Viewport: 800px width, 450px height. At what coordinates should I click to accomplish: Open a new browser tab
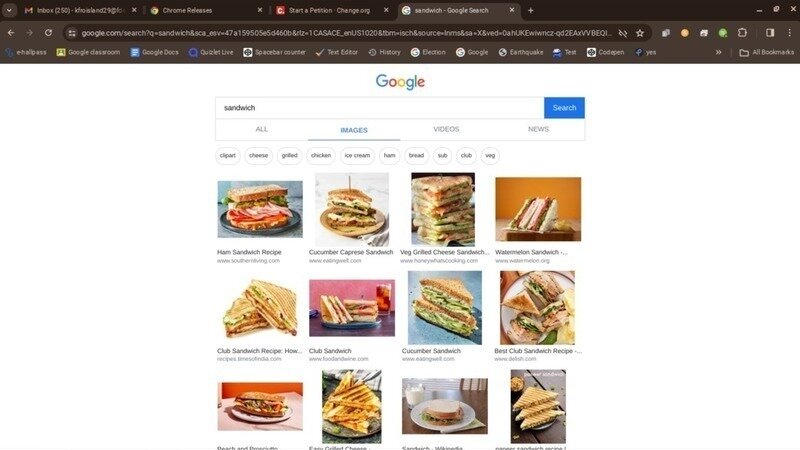click(x=531, y=10)
